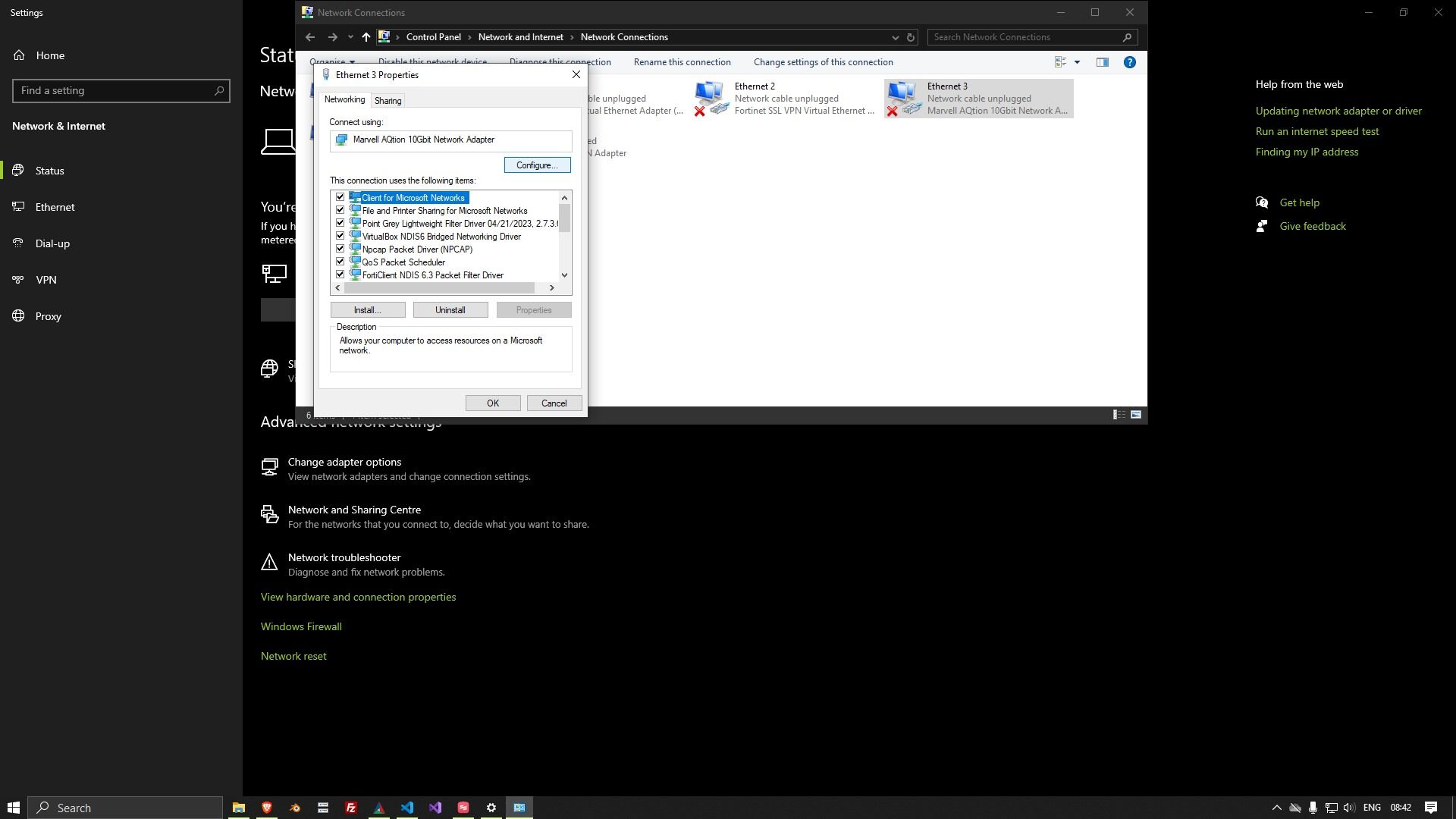Toggle the preview pane icon
1456x819 pixels.
click(x=1102, y=62)
